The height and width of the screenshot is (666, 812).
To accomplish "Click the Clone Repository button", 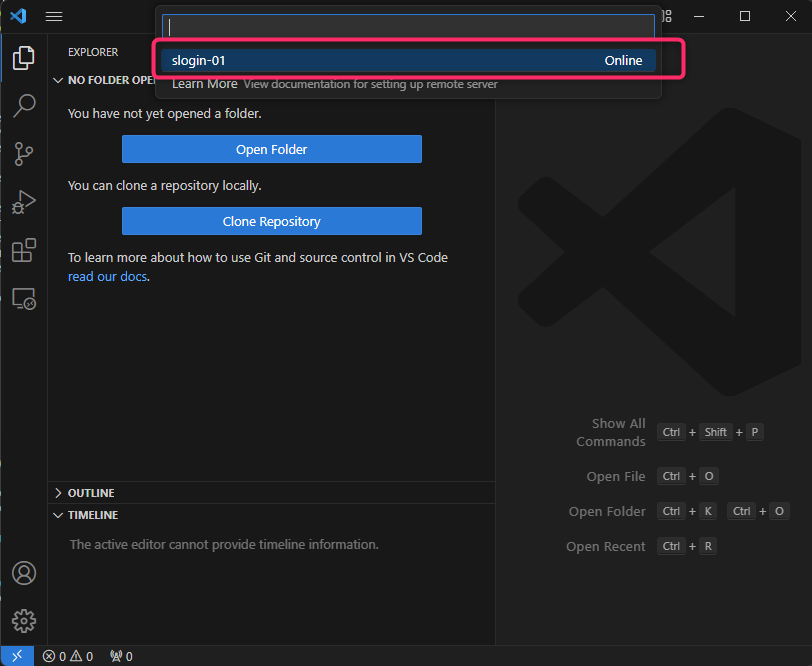I will [272, 221].
